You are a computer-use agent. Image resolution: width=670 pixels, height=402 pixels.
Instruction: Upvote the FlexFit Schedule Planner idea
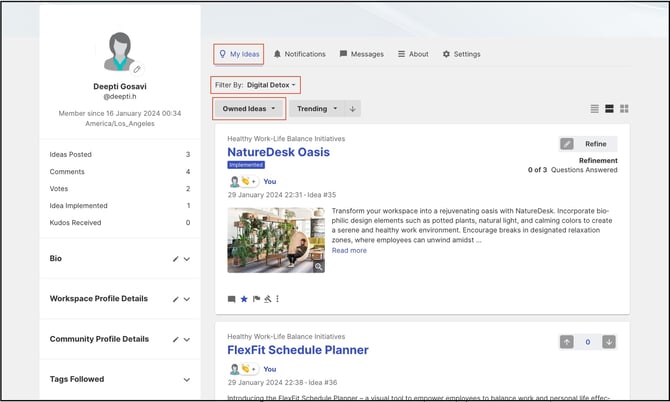click(567, 342)
